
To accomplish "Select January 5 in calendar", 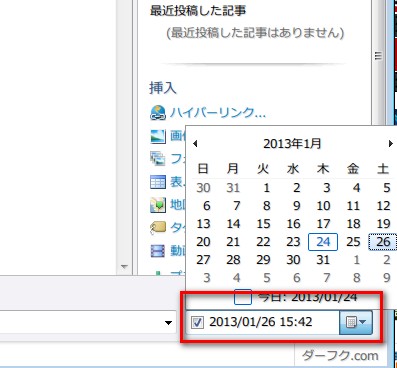I will 386,188.
